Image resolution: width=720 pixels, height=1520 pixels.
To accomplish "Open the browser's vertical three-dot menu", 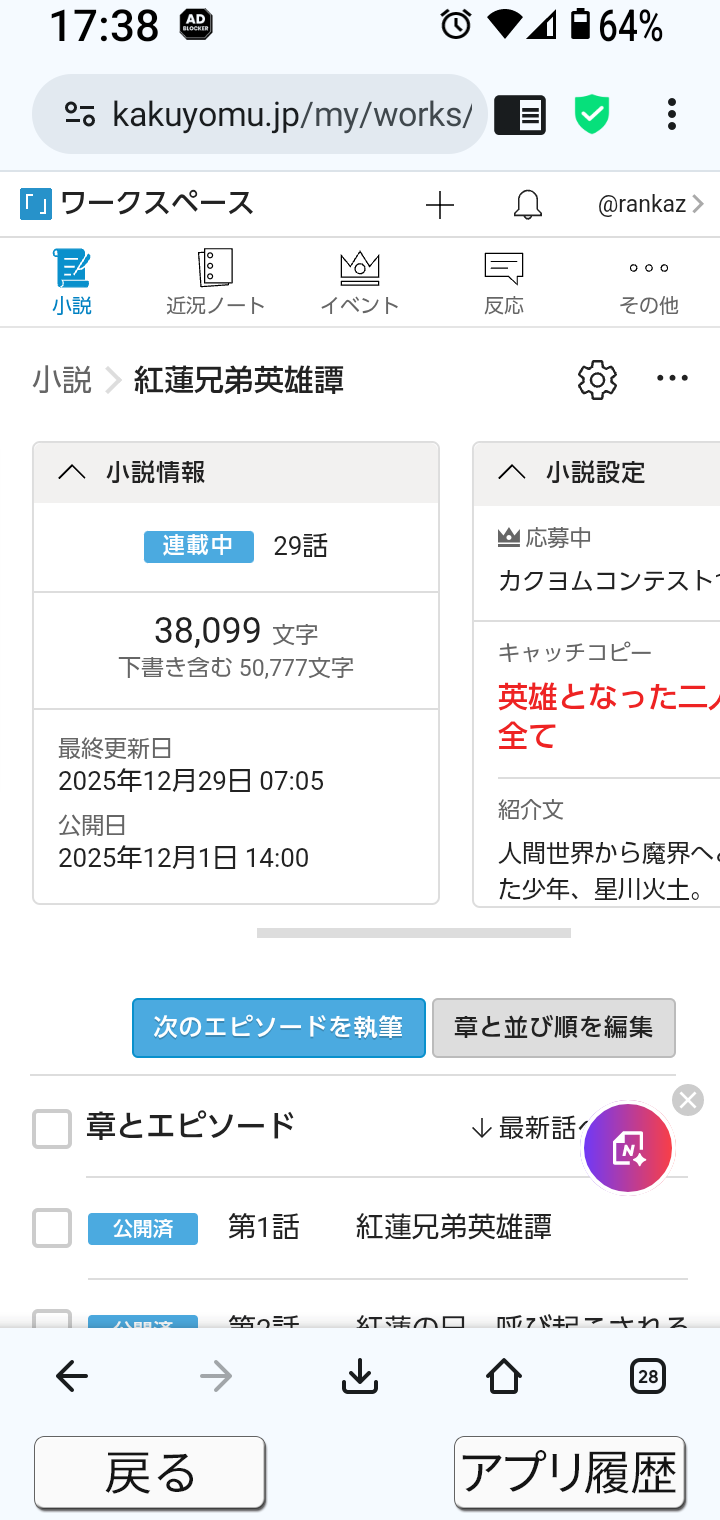I will 672,114.
